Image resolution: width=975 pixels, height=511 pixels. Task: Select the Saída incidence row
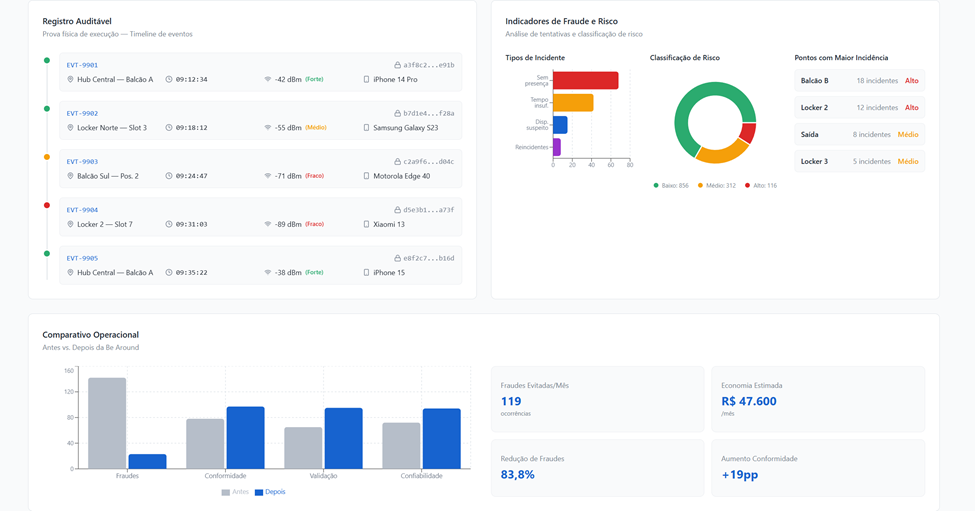click(859, 134)
